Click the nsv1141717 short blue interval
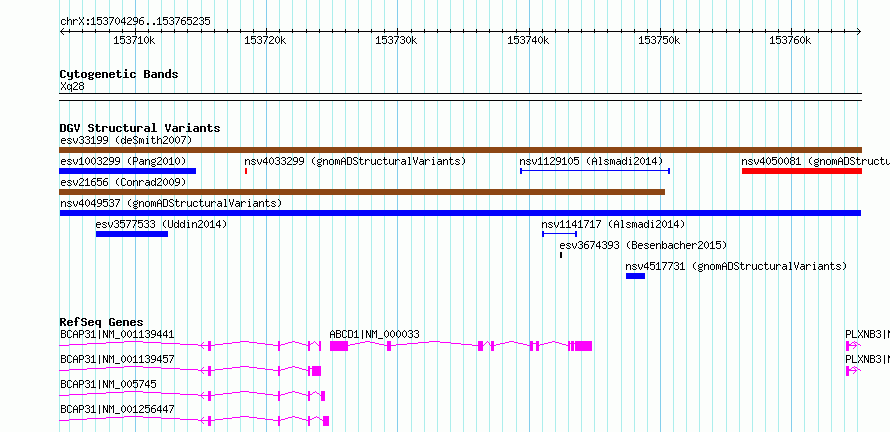The height and width of the screenshot is (432, 890). point(560,233)
